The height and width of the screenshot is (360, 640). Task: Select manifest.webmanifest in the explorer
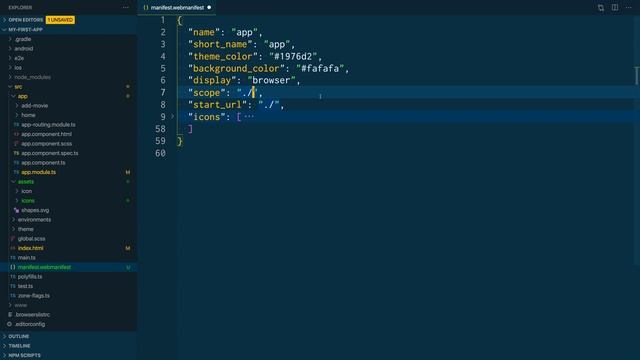coord(44,267)
